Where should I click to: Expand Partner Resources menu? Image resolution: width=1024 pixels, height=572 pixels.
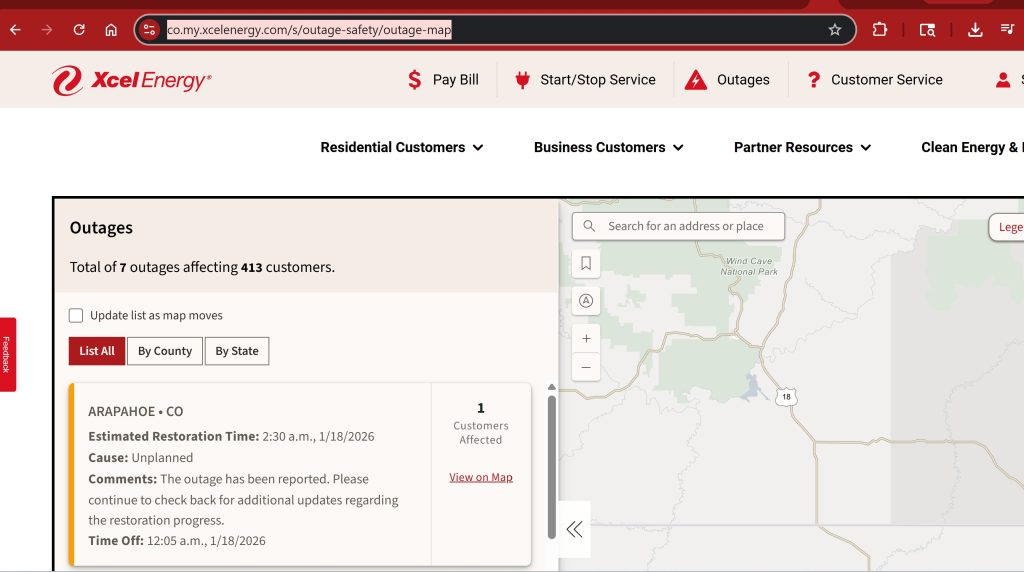point(802,147)
